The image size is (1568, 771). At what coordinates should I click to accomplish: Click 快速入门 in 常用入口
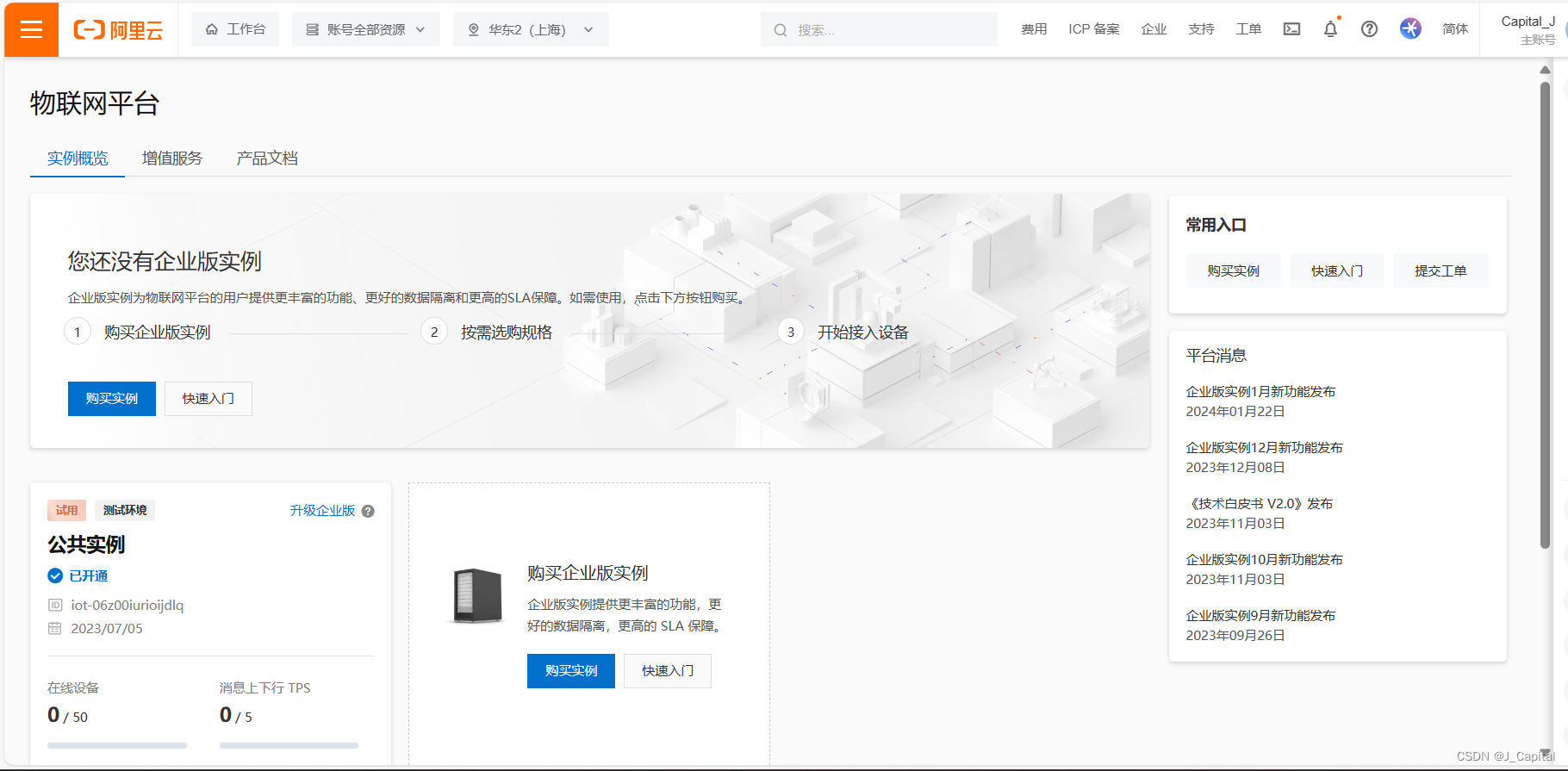coord(1337,270)
